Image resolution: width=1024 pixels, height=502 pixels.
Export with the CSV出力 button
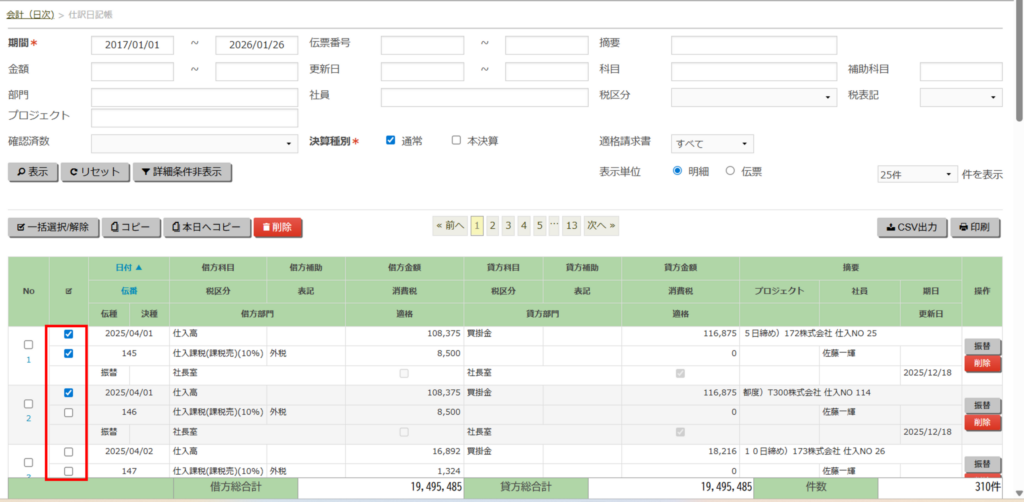pyautogui.click(x=911, y=227)
